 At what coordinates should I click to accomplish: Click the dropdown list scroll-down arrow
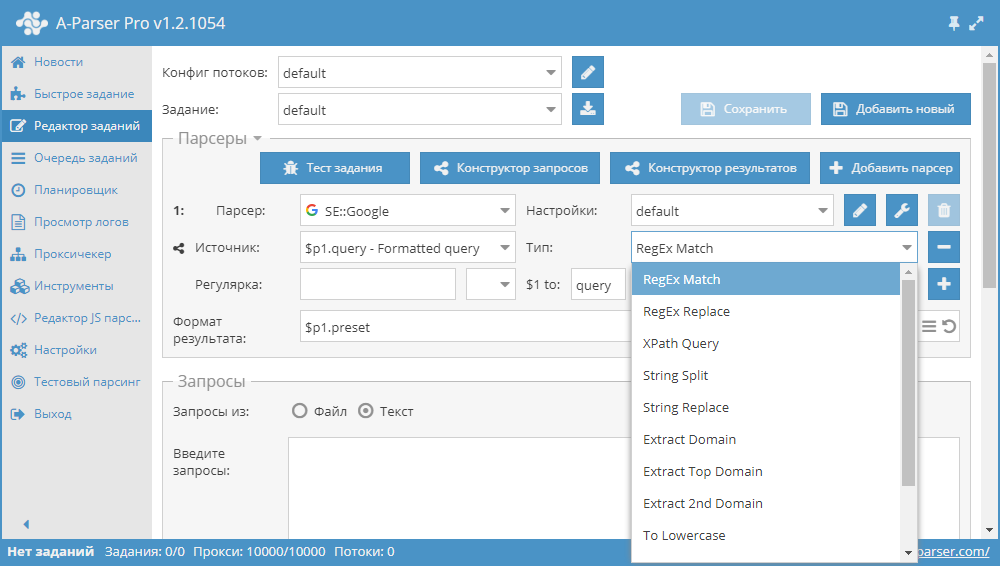[908, 553]
